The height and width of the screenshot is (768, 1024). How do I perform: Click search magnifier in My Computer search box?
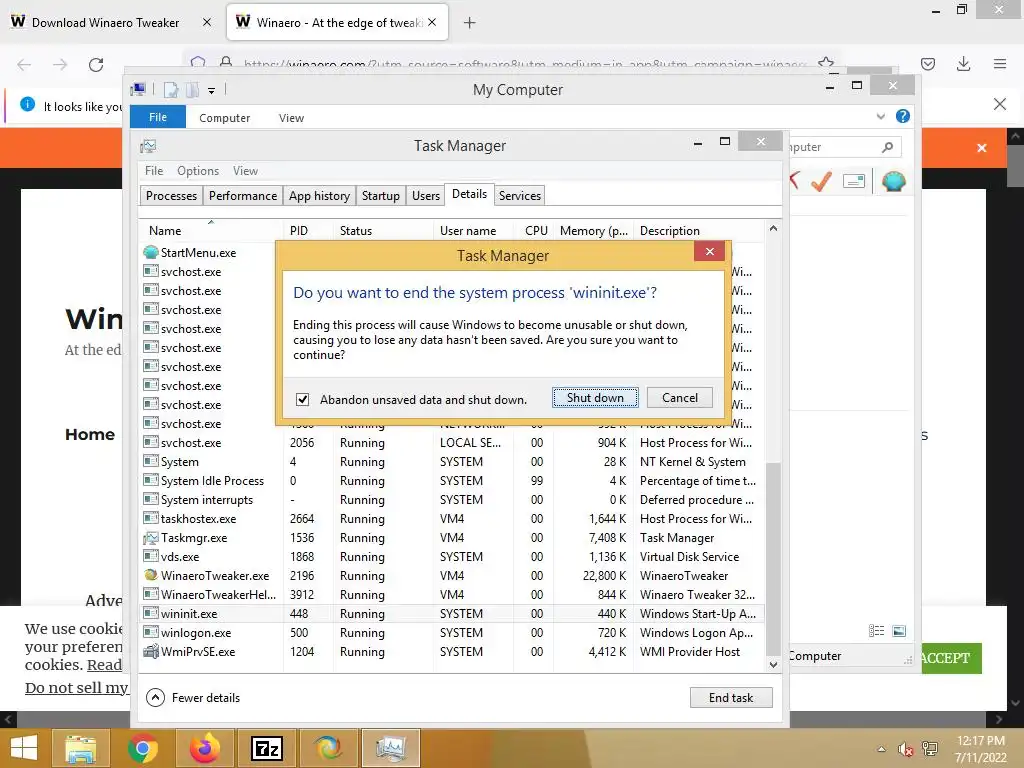[x=887, y=147]
